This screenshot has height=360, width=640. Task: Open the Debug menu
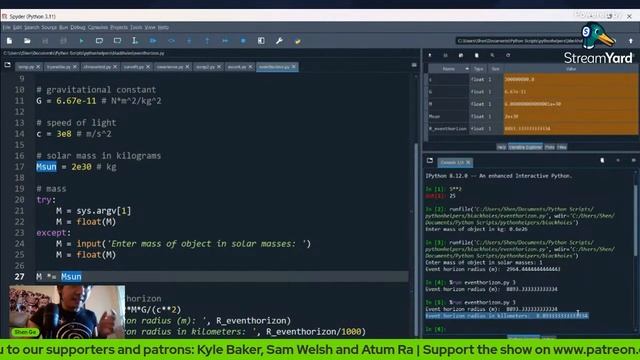[78, 27]
